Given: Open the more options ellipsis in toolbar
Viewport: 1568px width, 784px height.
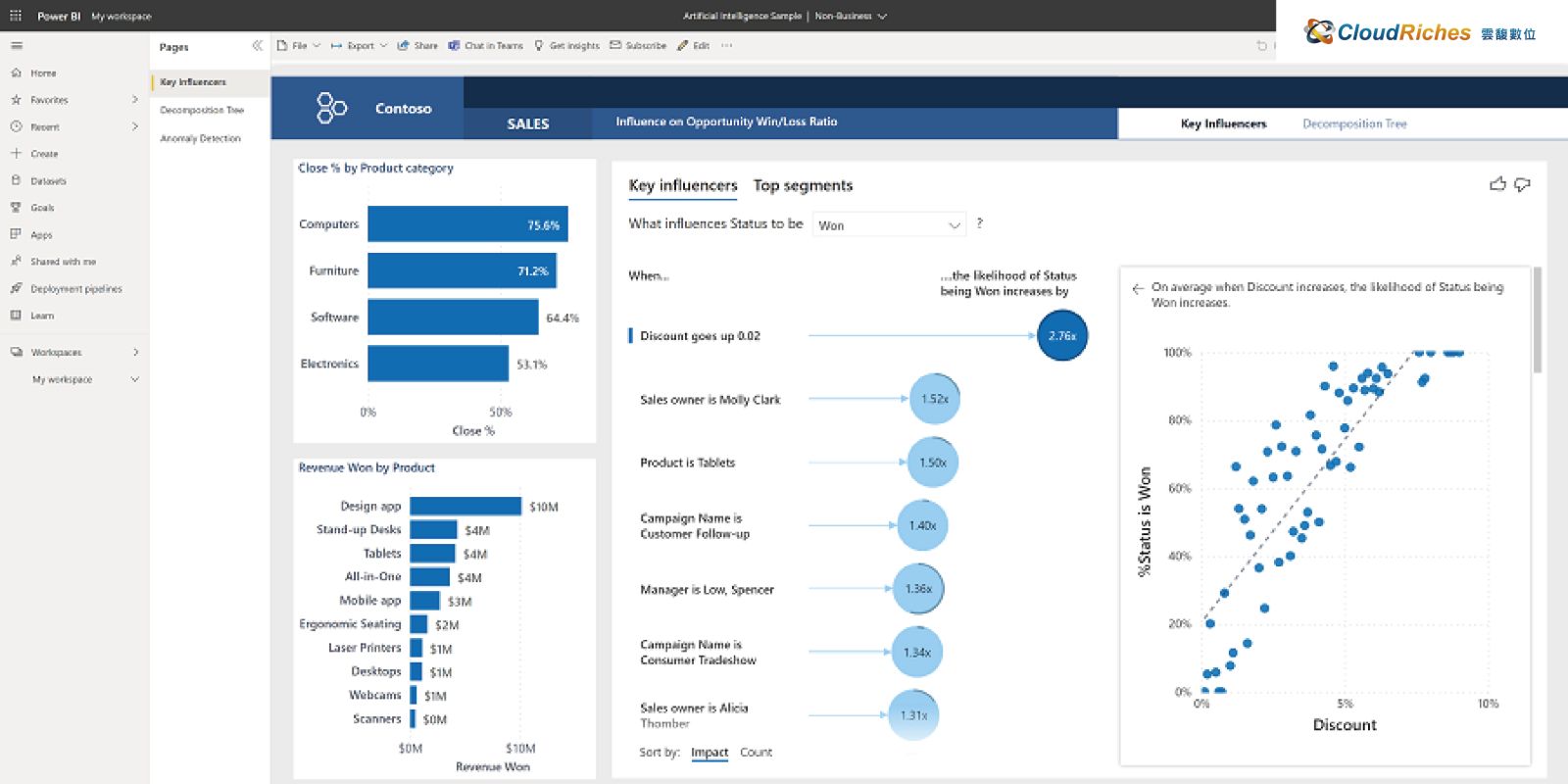Looking at the screenshot, I should point(726,46).
